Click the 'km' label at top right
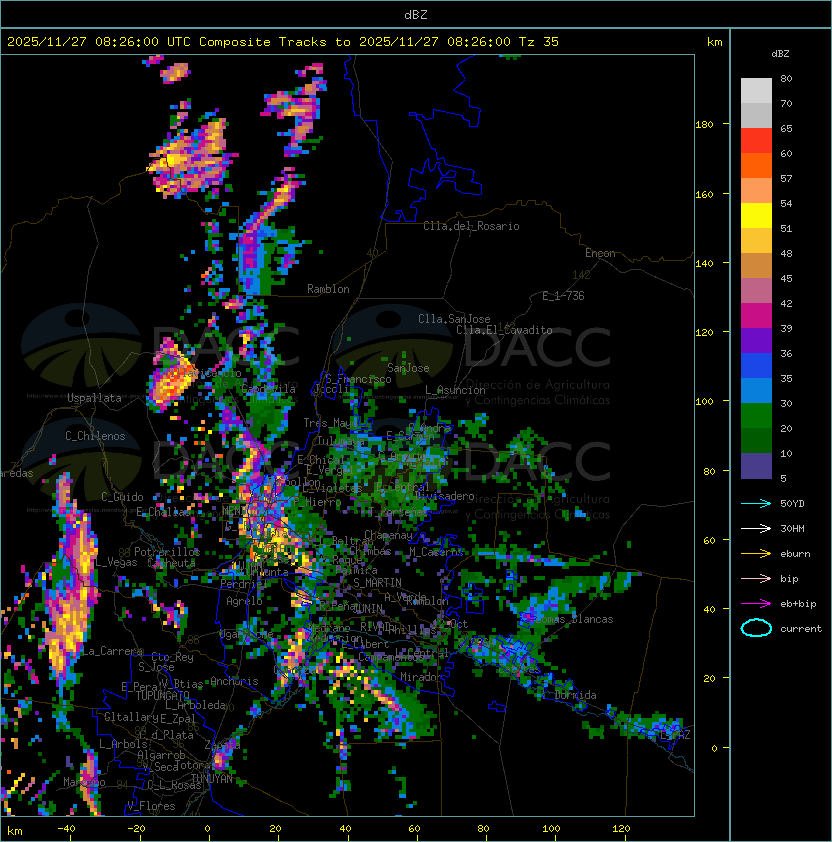This screenshot has width=832, height=842. [714, 42]
